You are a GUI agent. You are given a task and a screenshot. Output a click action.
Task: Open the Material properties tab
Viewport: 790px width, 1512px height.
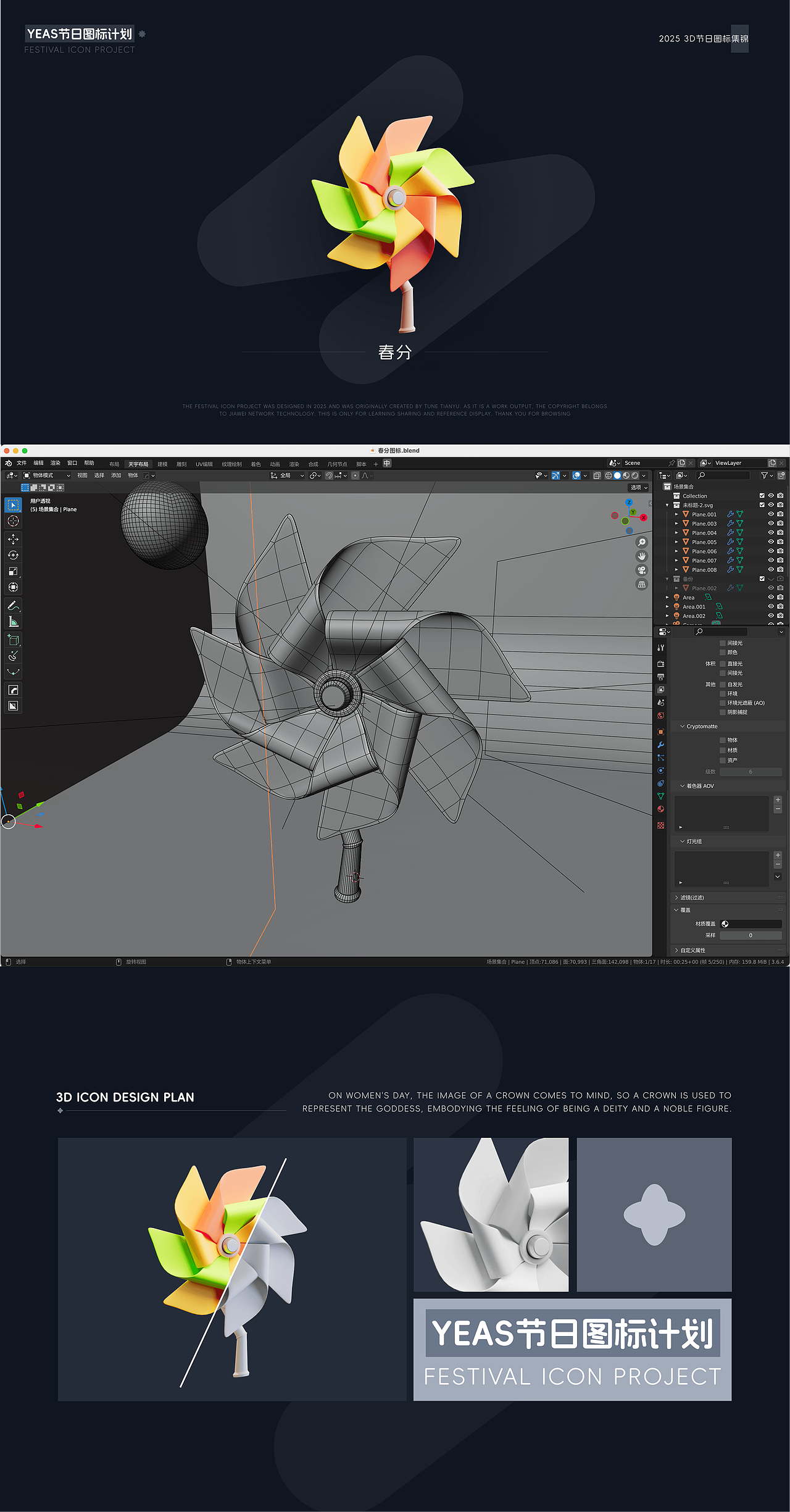[661, 809]
